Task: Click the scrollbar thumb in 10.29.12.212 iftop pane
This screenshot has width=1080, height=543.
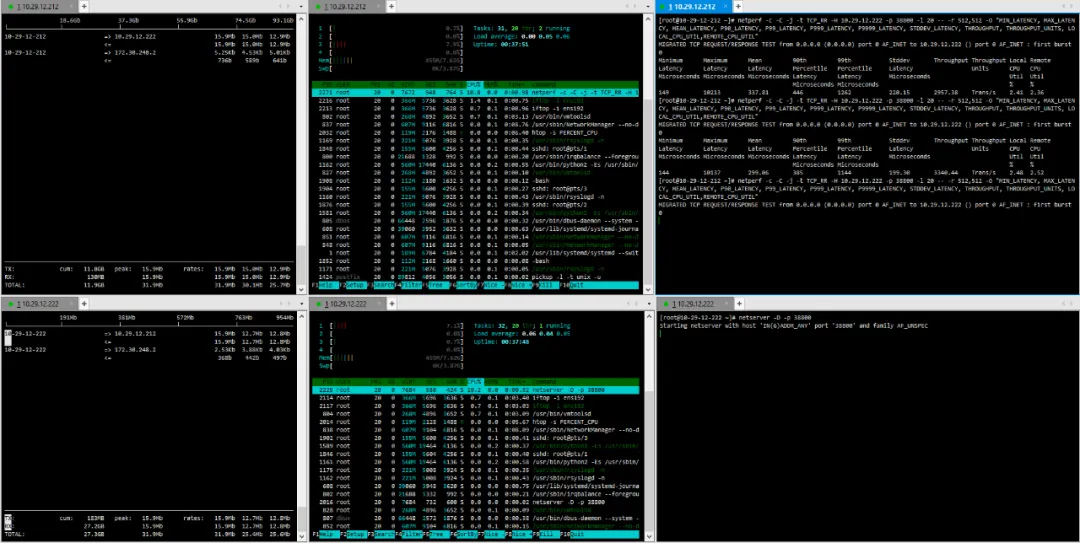Action: coord(301,265)
